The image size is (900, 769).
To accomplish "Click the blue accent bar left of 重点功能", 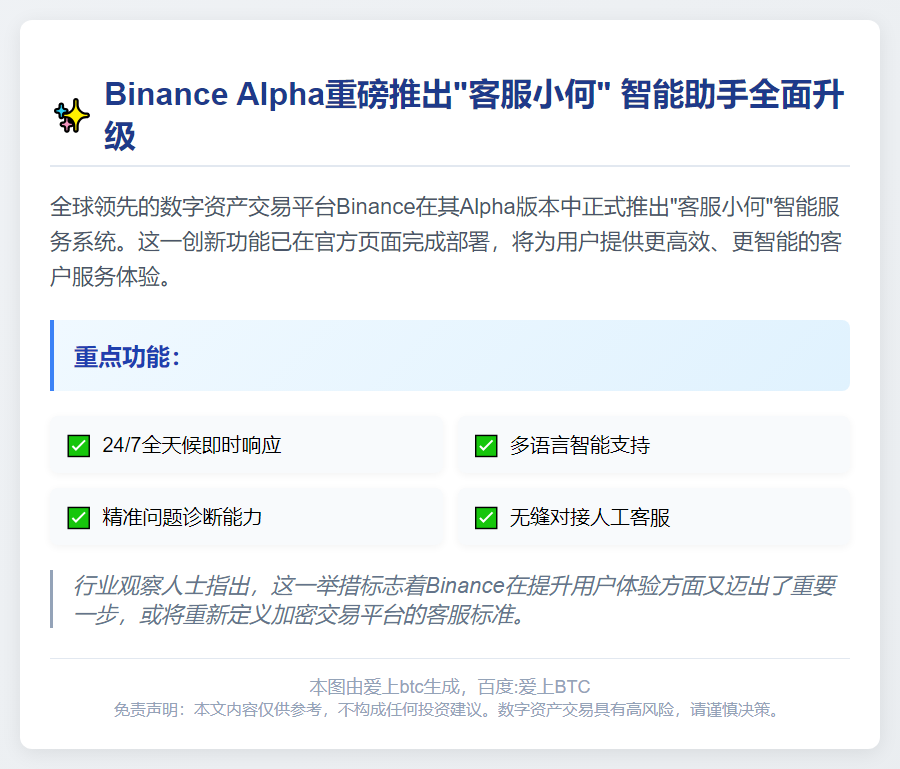I will (x=52, y=356).
